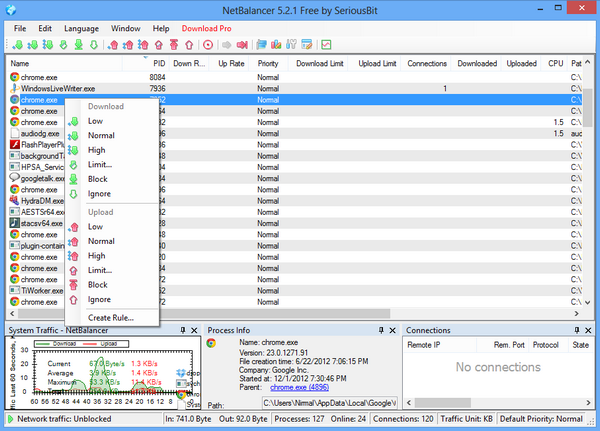Image resolution: width=600 pixels, height=431 pixels.
Task: Click the process list scroll down arrow
Action: tap(588, 302)
